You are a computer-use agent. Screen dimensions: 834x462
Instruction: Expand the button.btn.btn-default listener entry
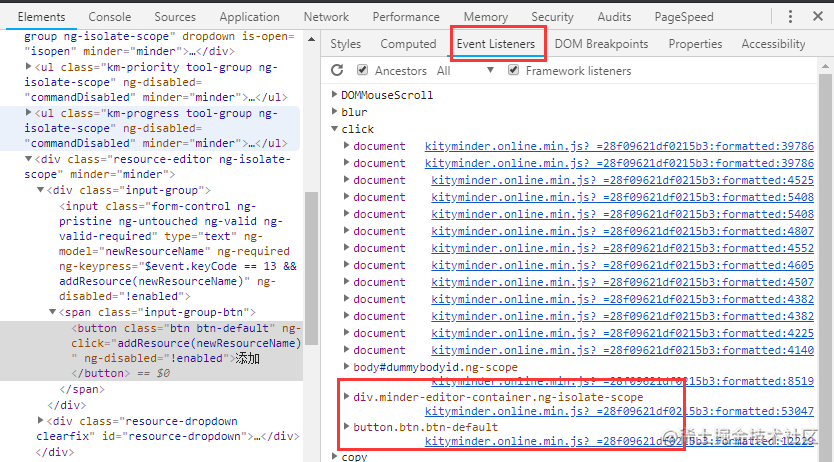[346, 426]
